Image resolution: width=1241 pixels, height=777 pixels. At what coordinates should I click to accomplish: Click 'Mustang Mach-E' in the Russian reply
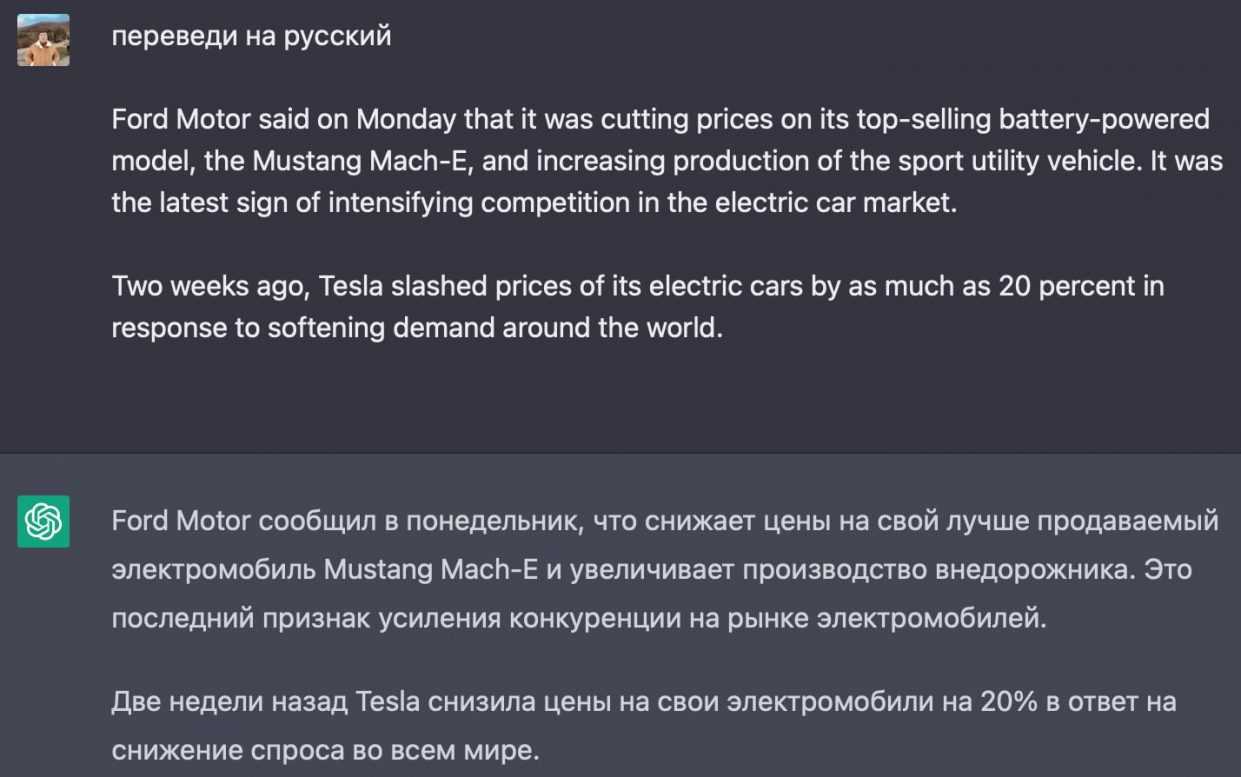tap(430, 569)
